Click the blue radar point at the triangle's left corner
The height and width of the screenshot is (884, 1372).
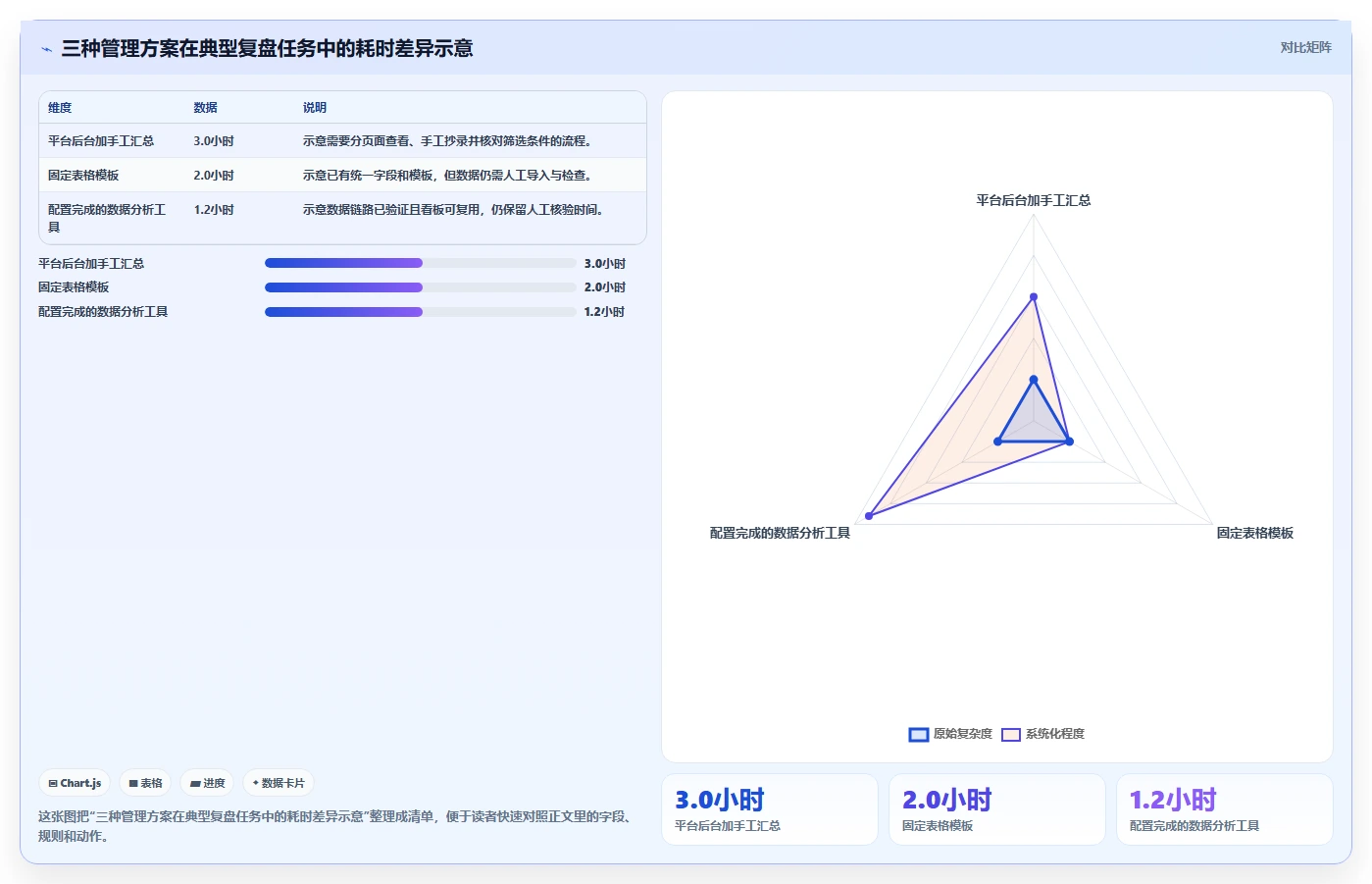[x=997, y=442]
